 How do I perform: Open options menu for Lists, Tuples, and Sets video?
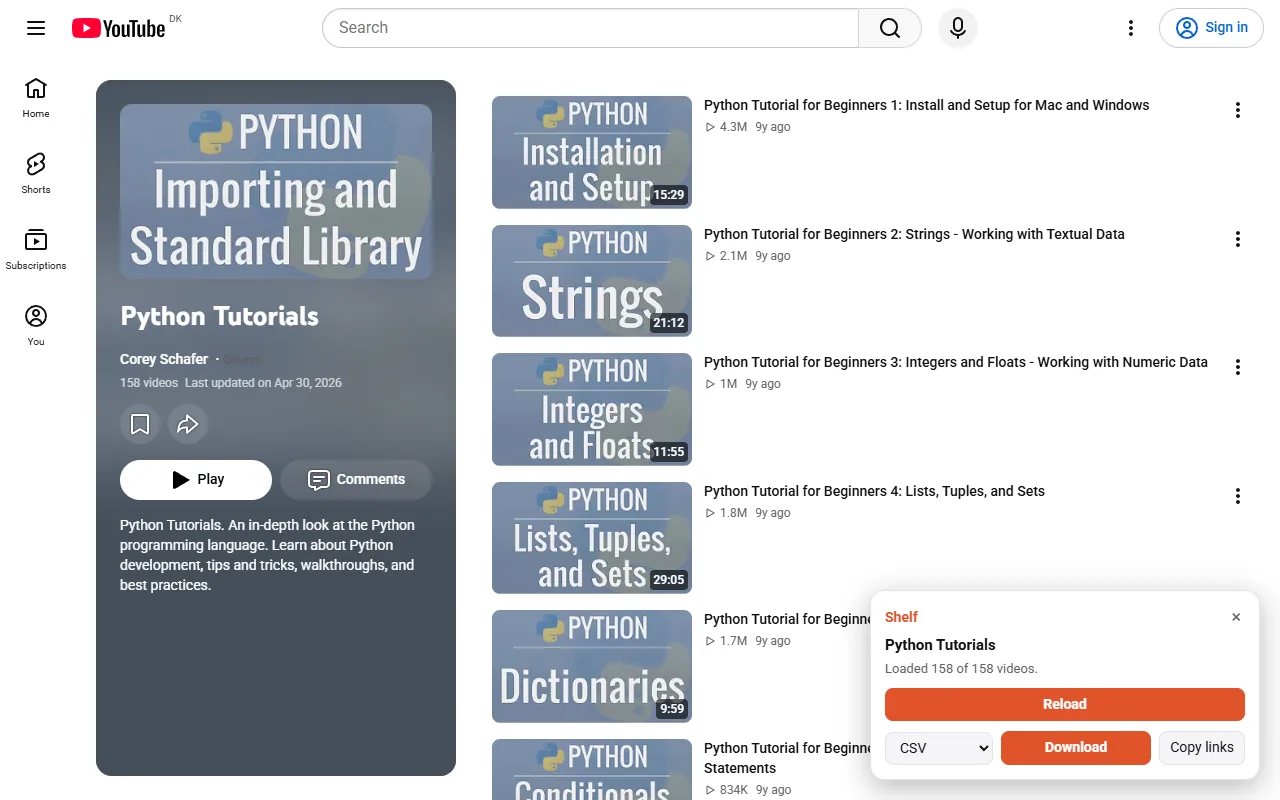click(1238, 496)
